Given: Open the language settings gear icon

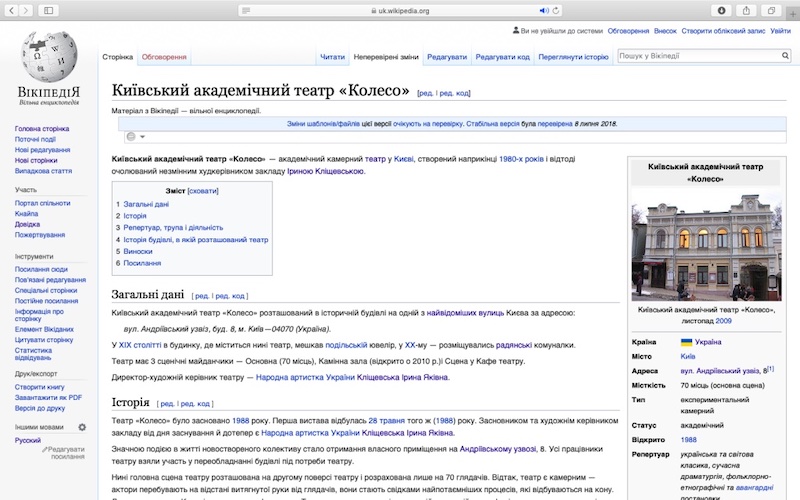Looking at the screenshot, I should click(x=82, y=427).
